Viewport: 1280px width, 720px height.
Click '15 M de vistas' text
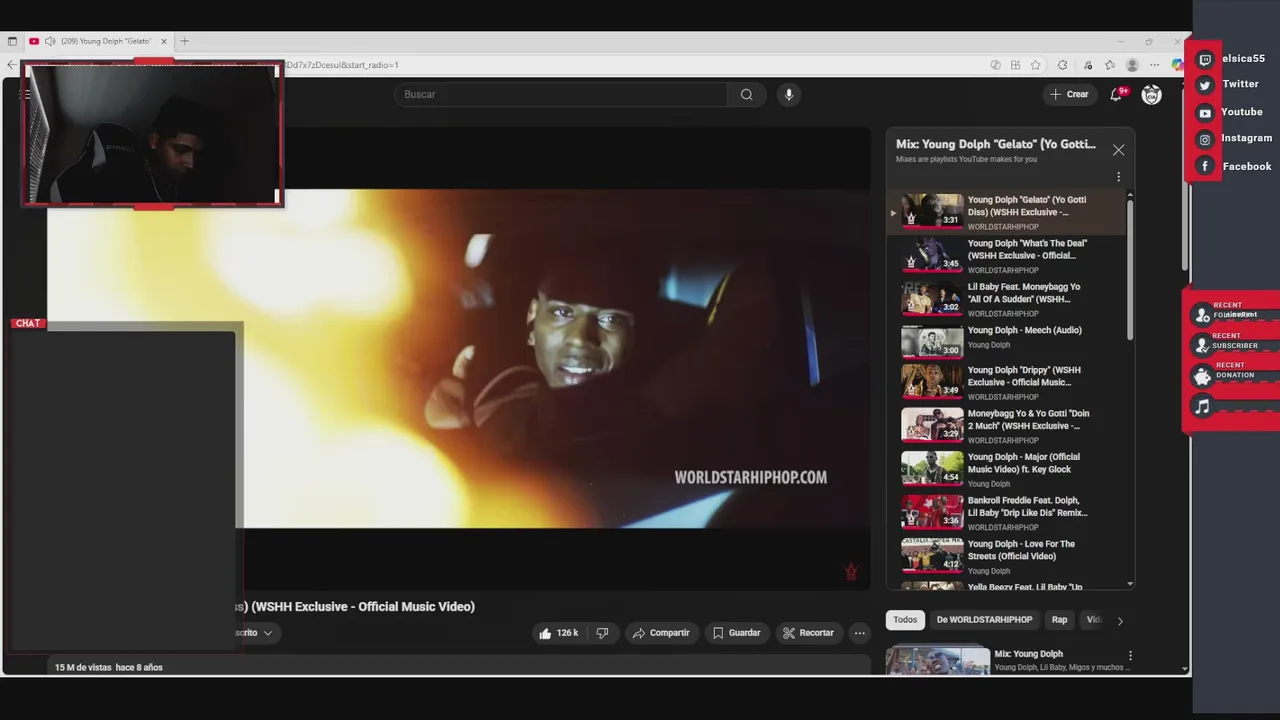tap(83, 667)
